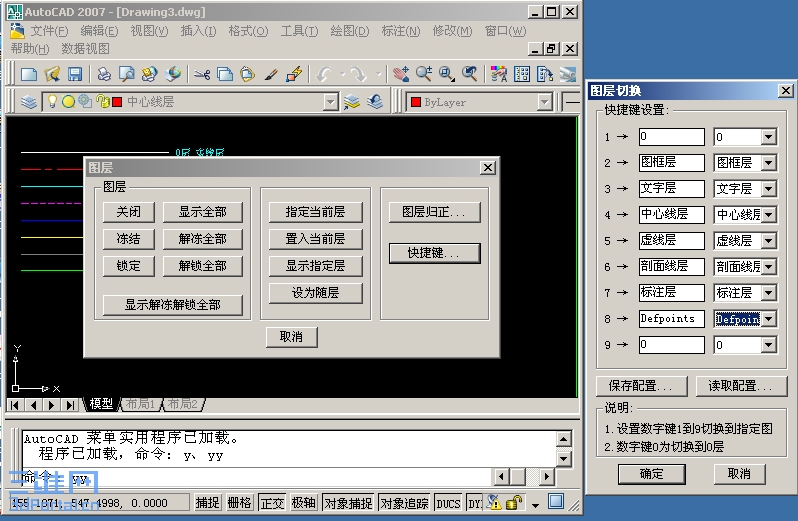The image size is (798, 521).
Task: Toggle 极轴 polar tracking in status bar
Action: (x=304, y=503)
